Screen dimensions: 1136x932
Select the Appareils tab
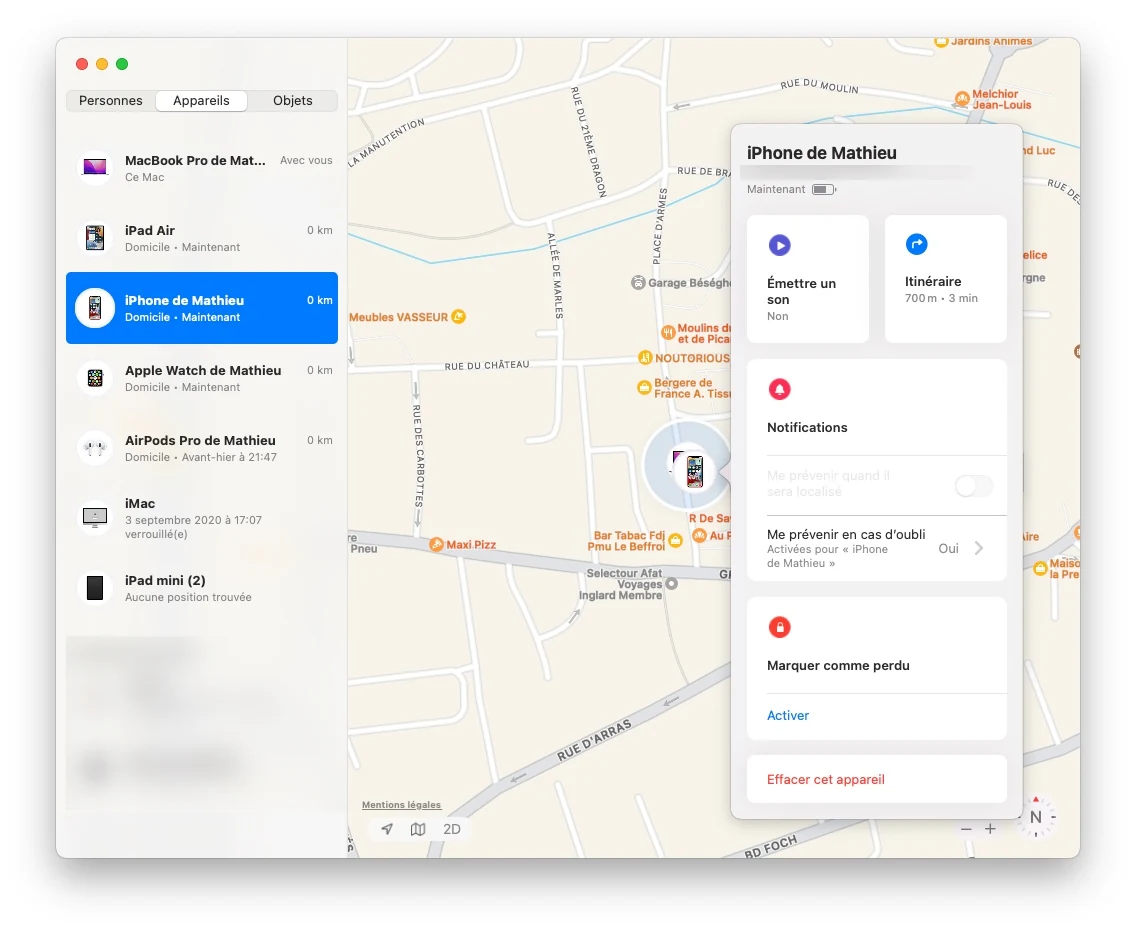(x=201, y=101)
